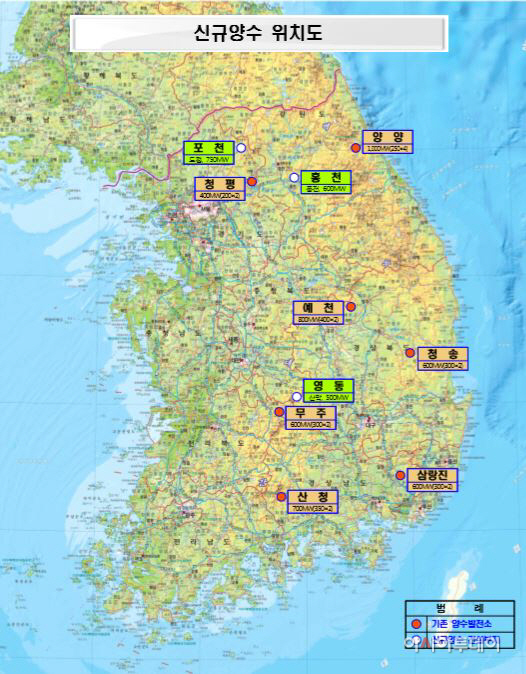Image resolution: width=526 pixels, height=674 pixels.
Task: Click the 600MW capacity text under 청송
Action: pos(443,365)
